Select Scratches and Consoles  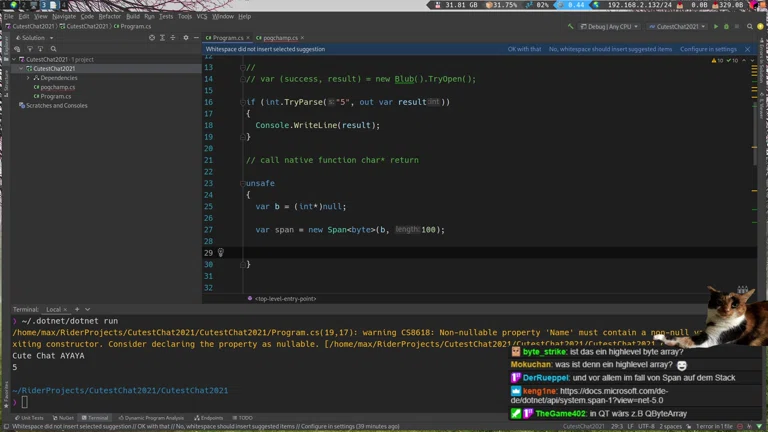click(53, 106)
